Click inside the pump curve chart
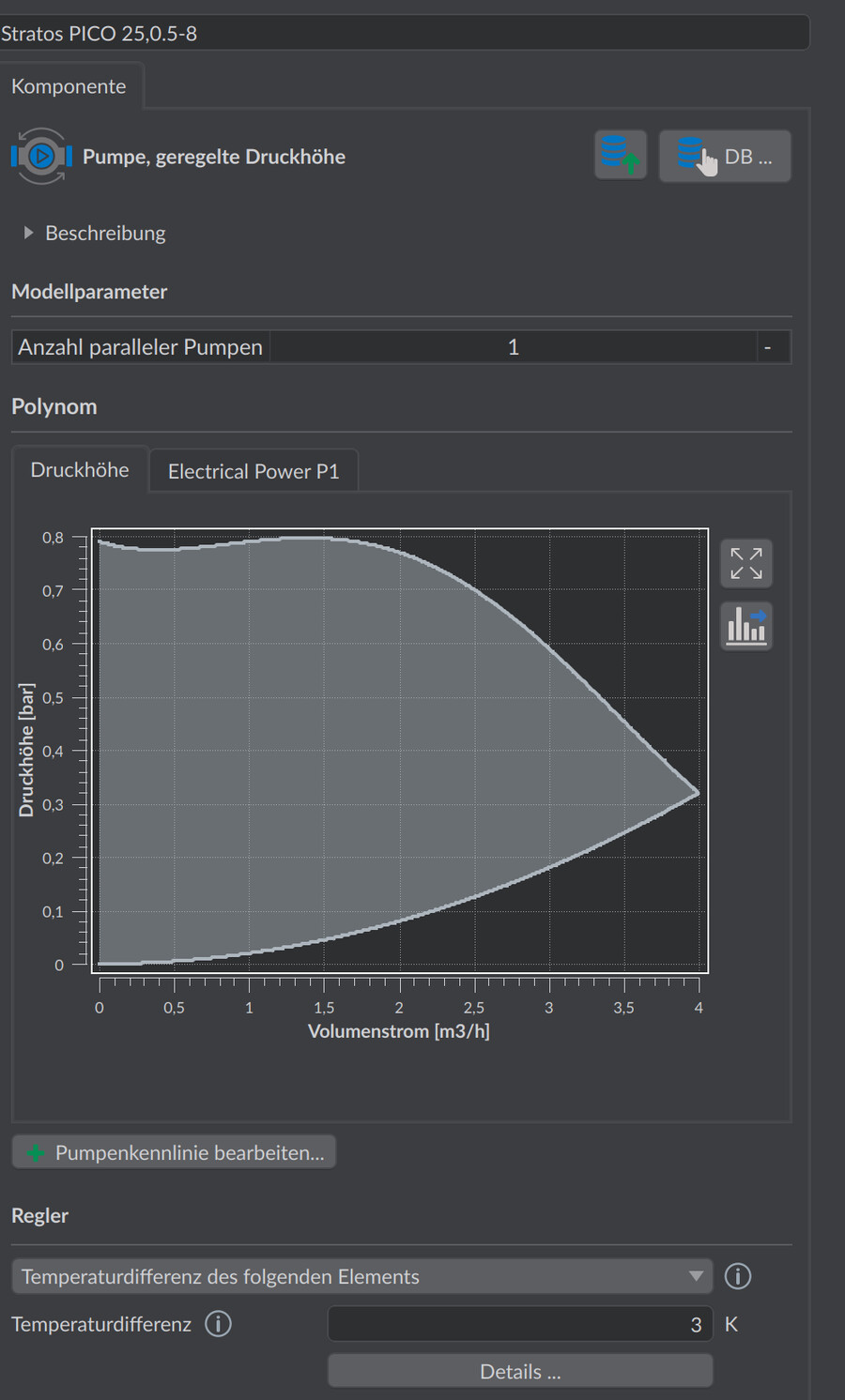Image resolution: width=845 pixels, height=1400 pixels. (399, 751)
